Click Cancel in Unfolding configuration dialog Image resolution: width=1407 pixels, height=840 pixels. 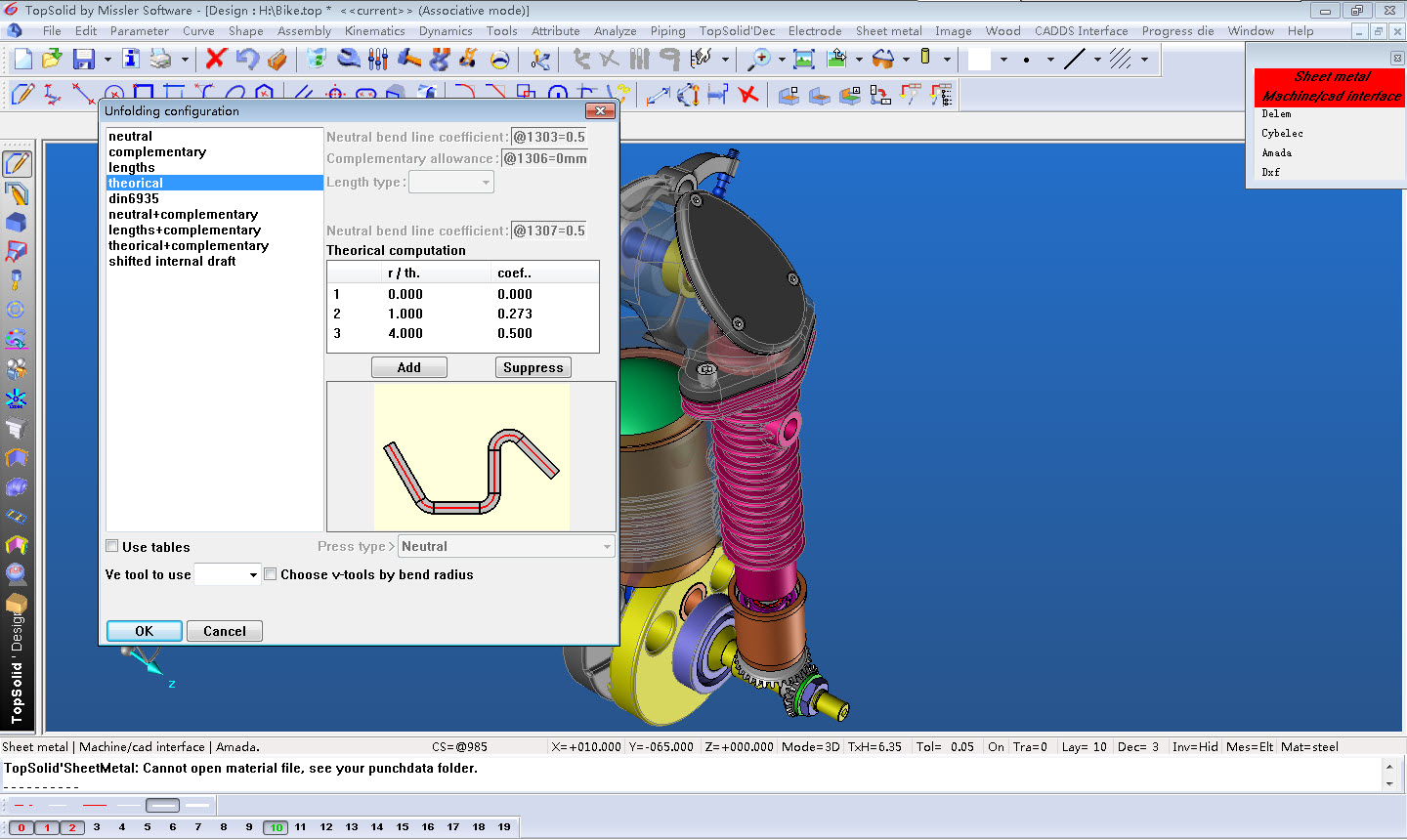tap(225, 631)
